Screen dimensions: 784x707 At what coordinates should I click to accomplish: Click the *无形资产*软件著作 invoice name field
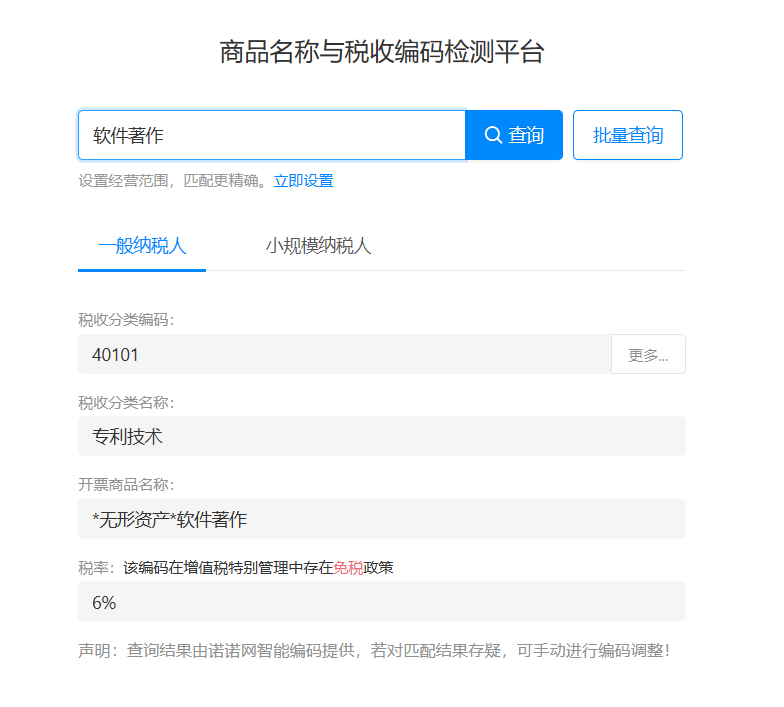pyautogui.click(x=381, y=520)
